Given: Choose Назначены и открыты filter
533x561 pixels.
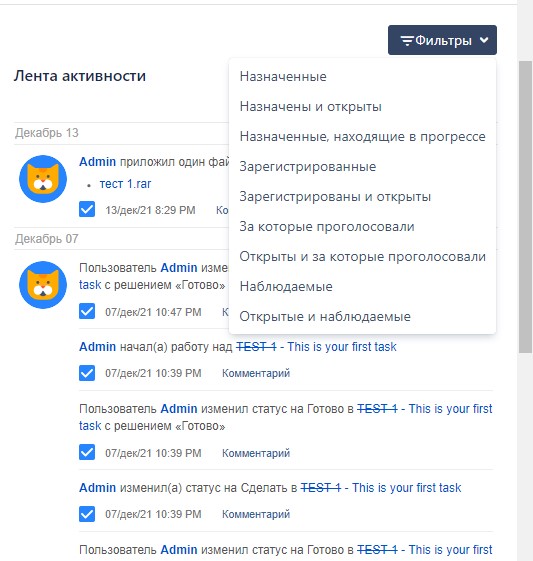Looking at the screenshot, I should 362,107.
